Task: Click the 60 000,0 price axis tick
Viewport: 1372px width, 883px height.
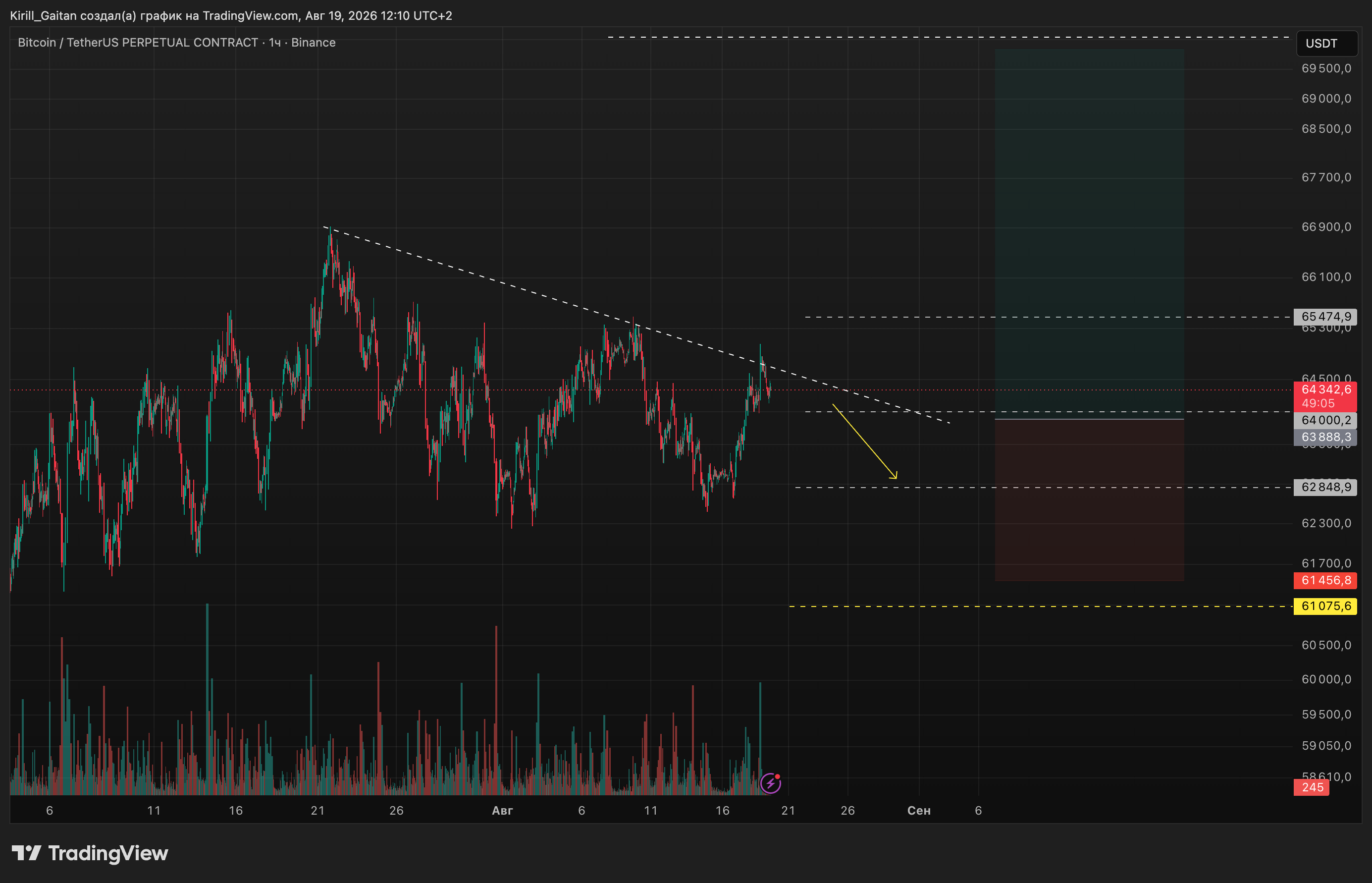Action: pos(1326,679)
